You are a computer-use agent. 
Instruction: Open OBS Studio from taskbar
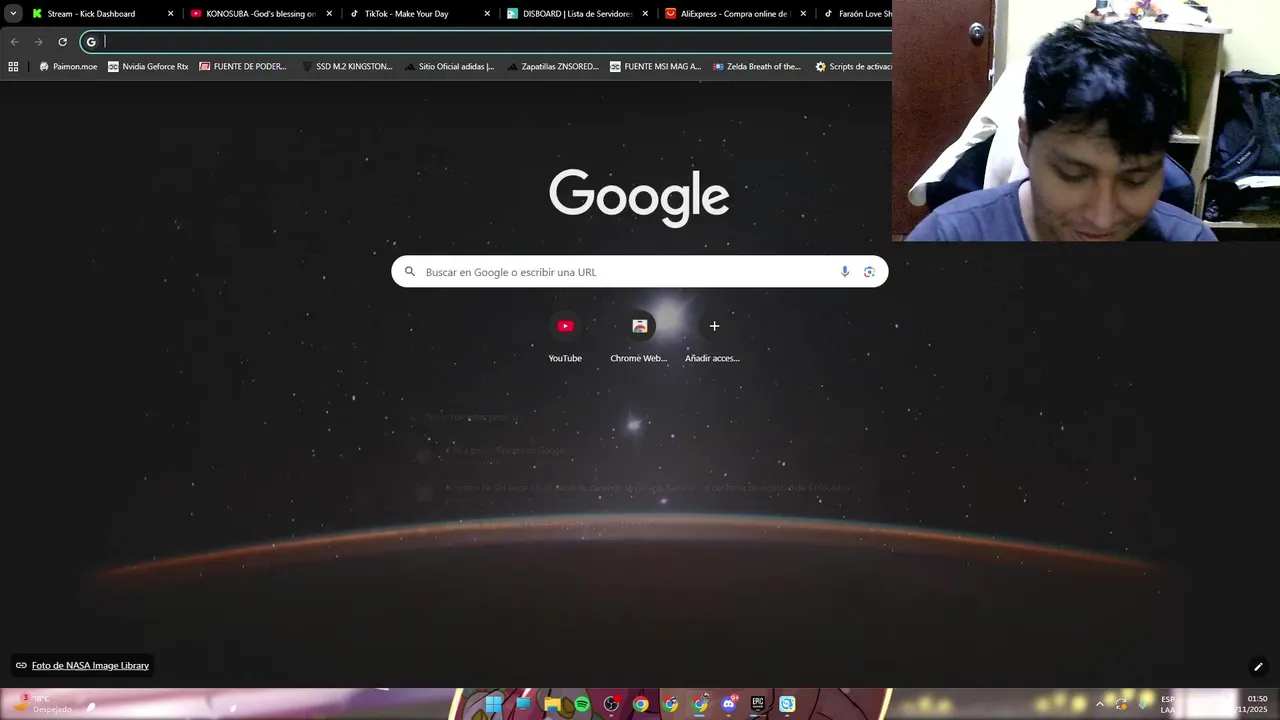tap(611, 704)
